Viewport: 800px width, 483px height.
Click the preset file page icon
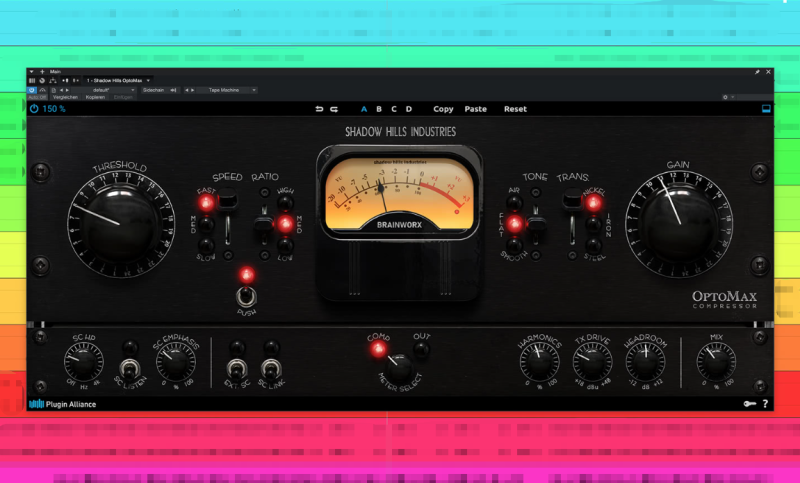54,90
